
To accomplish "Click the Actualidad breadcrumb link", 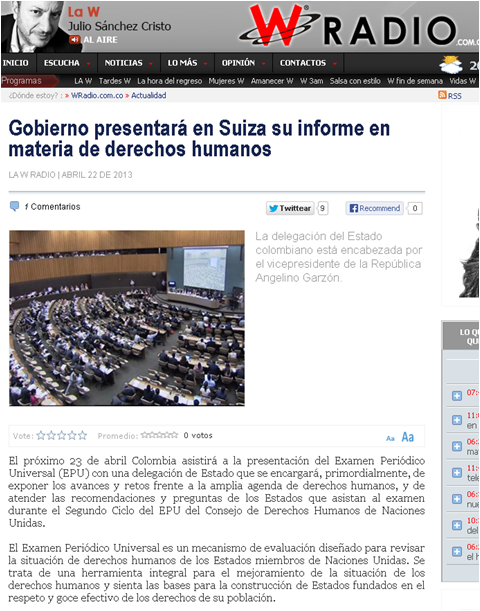I will (148, 95).
